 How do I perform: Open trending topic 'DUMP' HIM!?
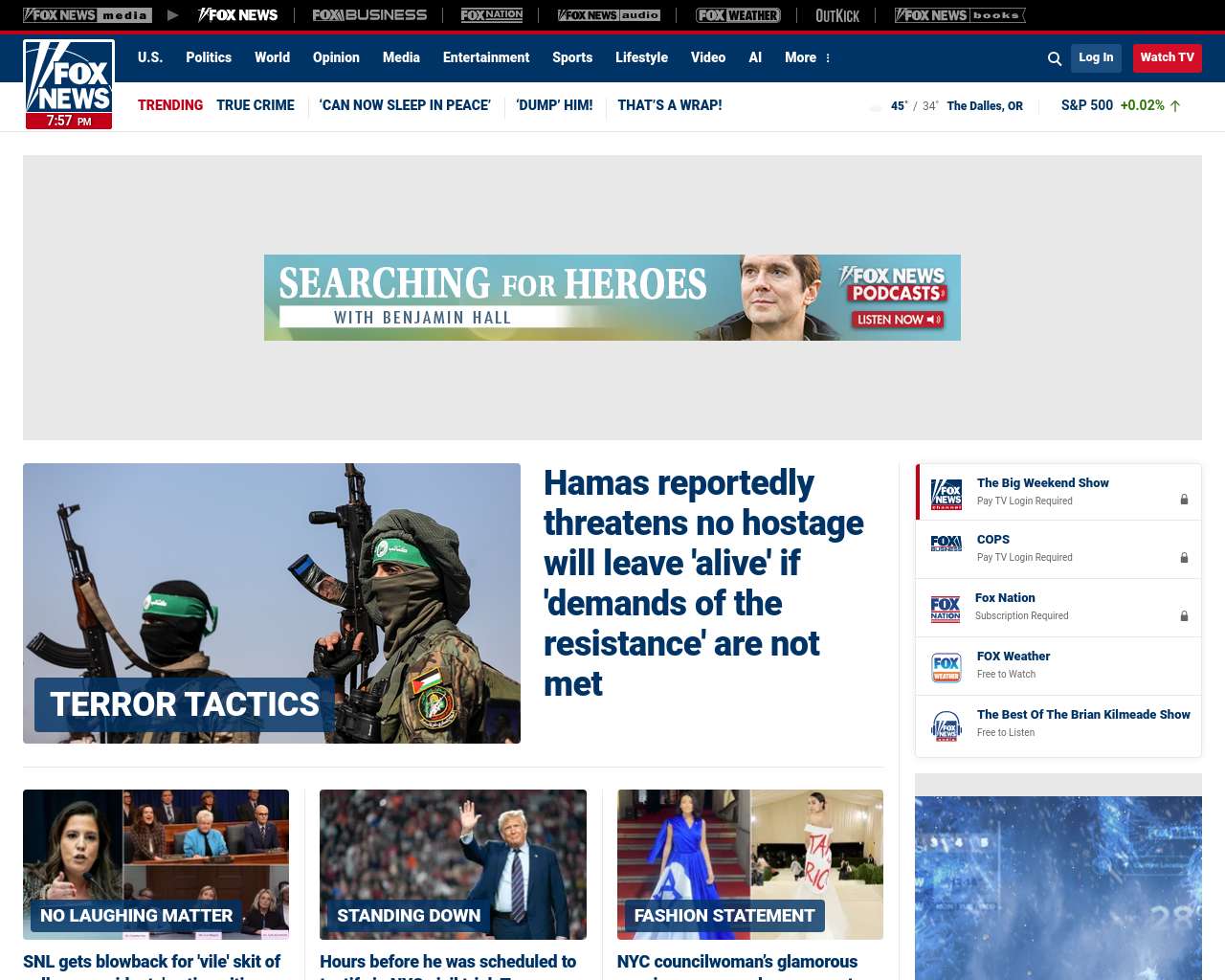pyautogui.click(x=554, y=105)
